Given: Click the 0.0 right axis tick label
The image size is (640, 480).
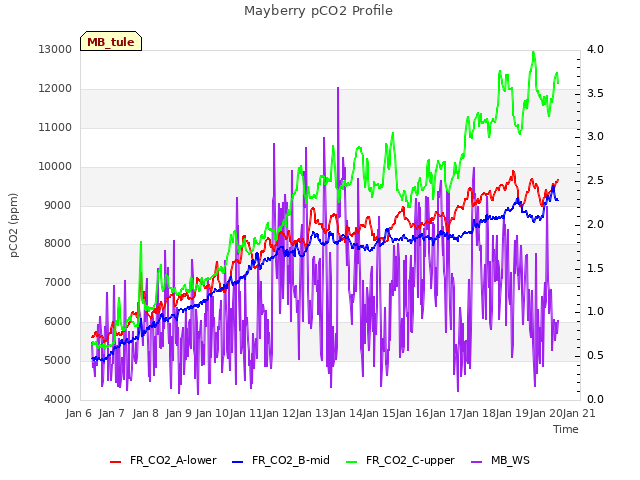Looking at the screenshot, I should coord(595,399).
